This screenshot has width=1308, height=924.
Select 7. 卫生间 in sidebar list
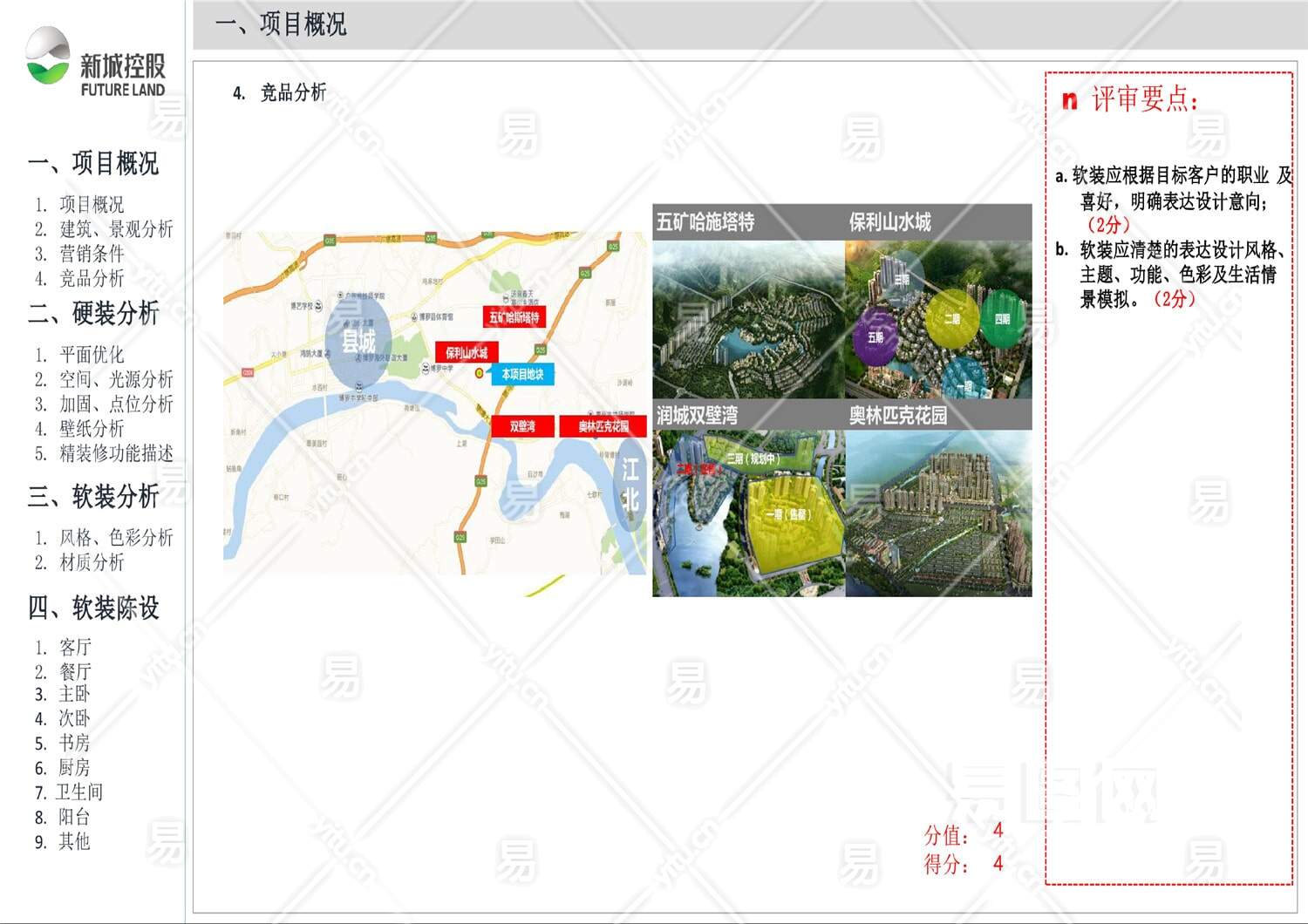click(69, 792)
